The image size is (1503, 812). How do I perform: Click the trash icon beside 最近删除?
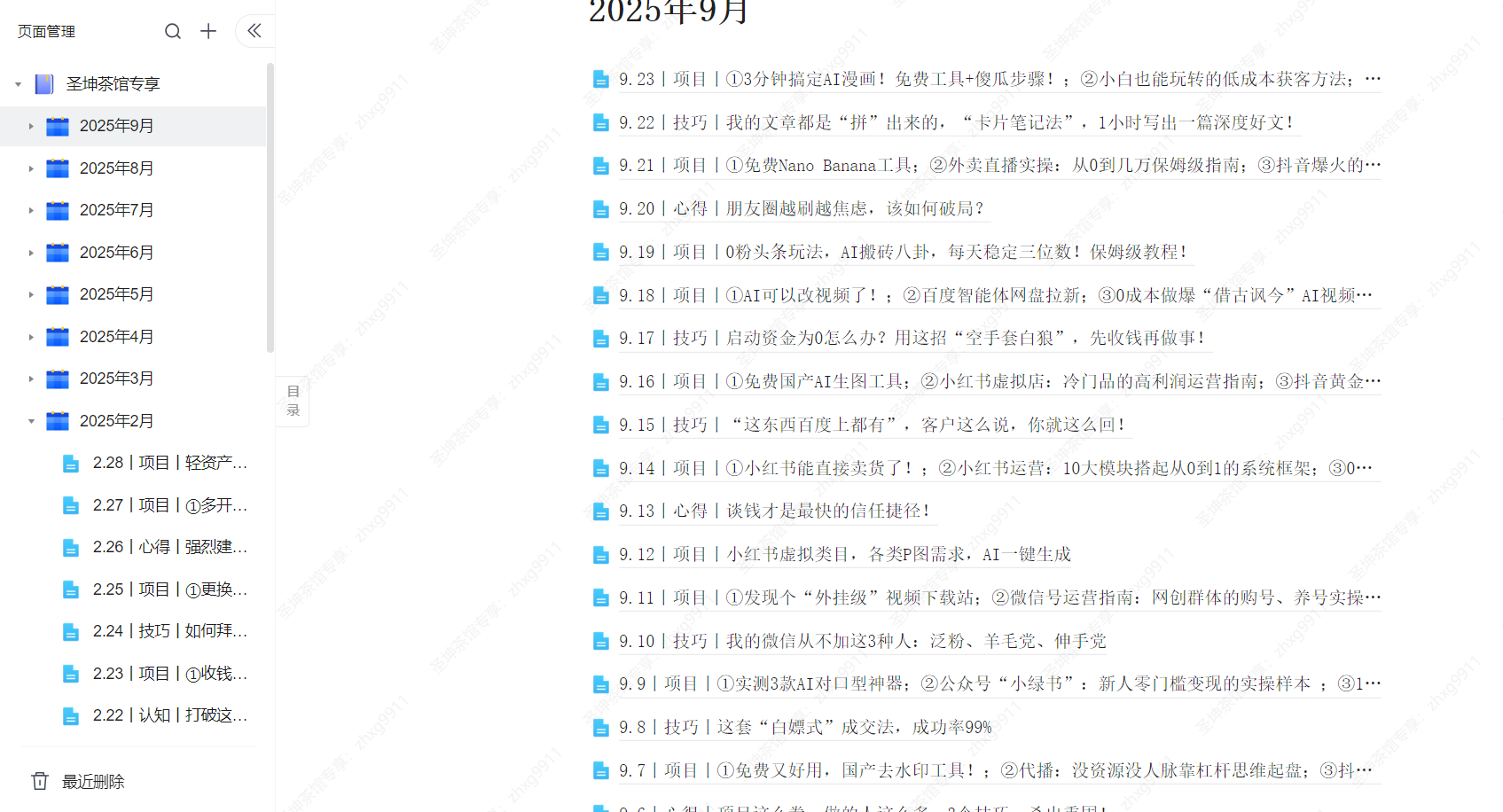point(40,781)
